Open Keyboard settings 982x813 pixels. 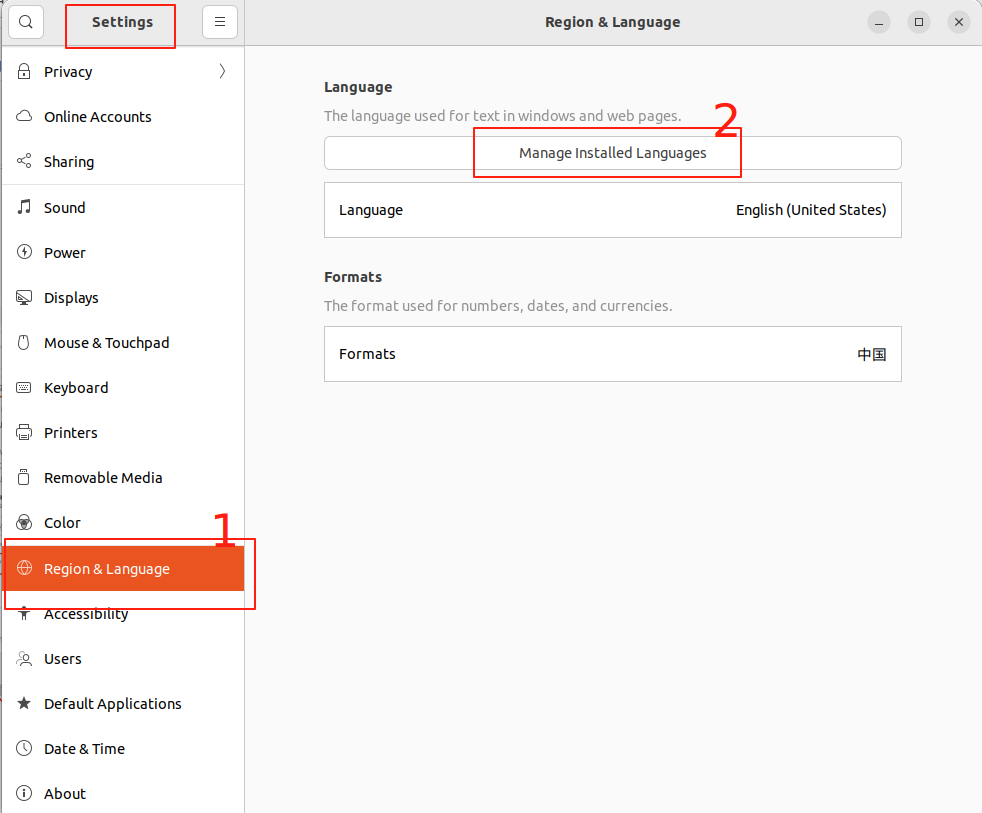(123, 388)
